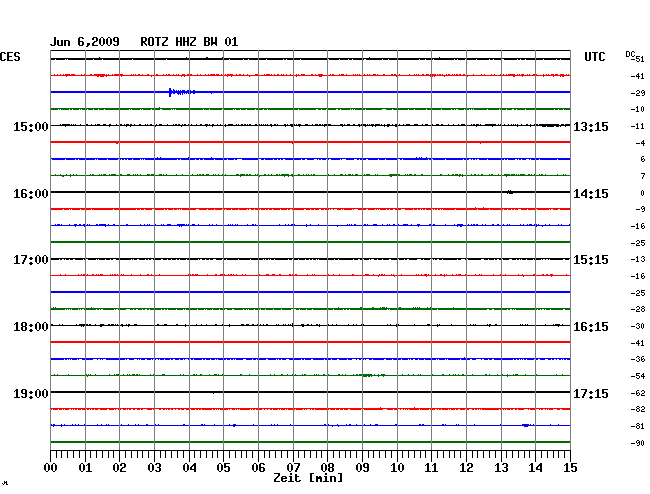This screenshot has height=494, width=650.
Task: Click the small black burst on 14:15 trace
Action: click(x=510, y=192)
